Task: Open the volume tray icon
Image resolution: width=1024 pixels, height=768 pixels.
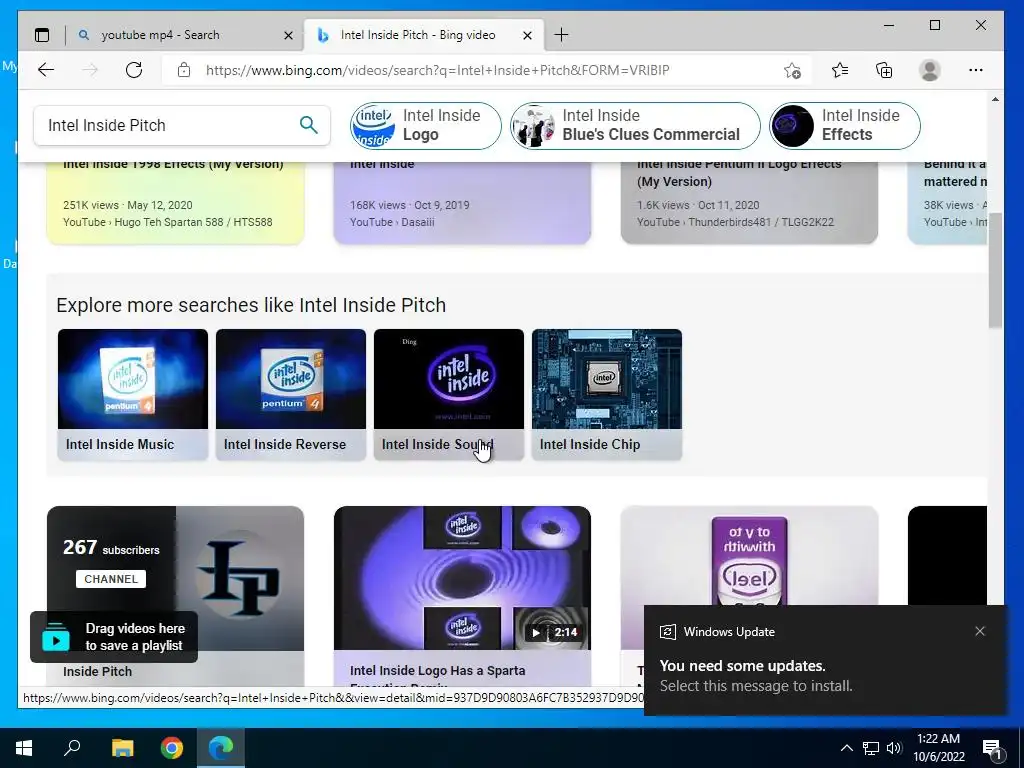Action: coord(894,748)
